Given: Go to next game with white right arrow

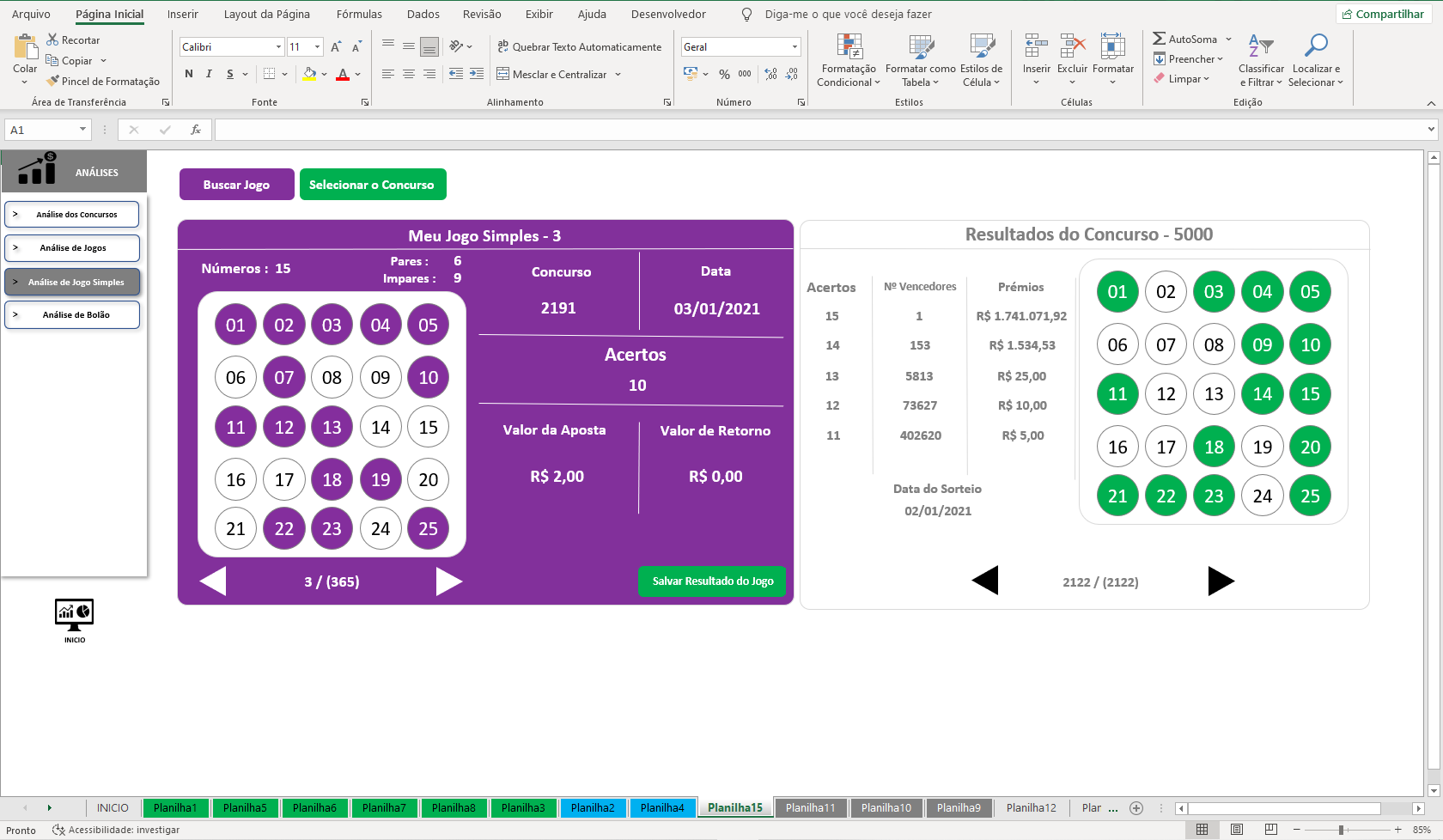Looking at the screenshot, I should (x=448, y=581).
